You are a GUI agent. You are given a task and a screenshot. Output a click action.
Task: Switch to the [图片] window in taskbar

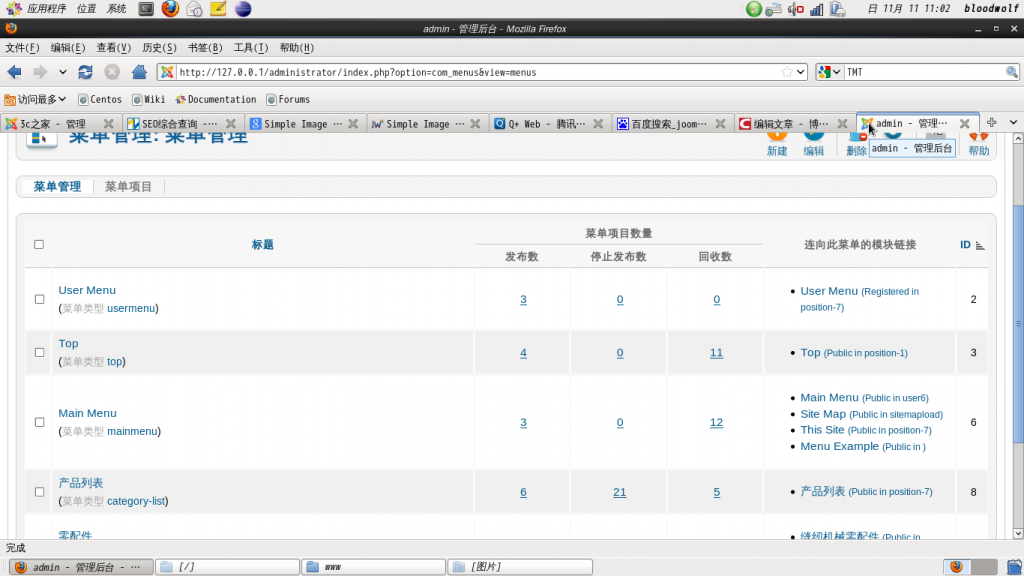tap(520, 567)
